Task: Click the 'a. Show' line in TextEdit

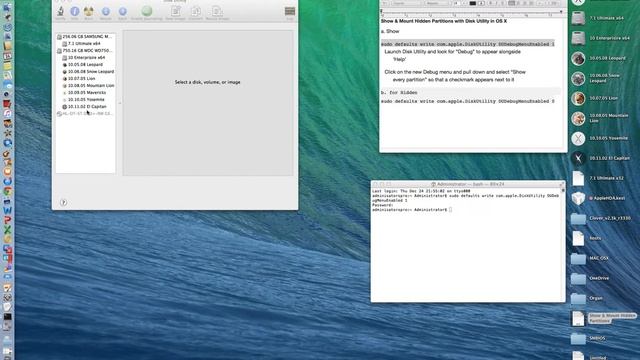Action: [x=390, y=31]
